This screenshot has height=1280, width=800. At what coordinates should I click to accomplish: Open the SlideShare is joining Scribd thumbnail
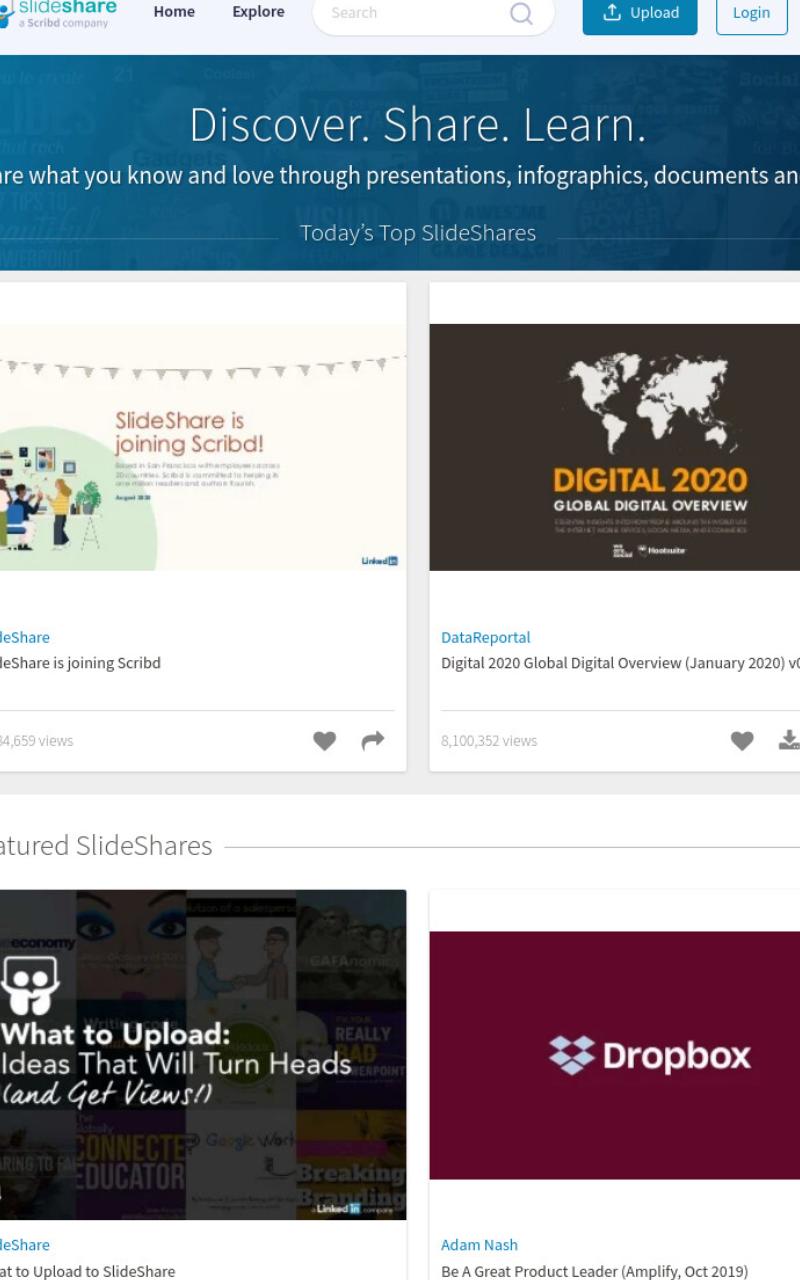pos(203,447)
